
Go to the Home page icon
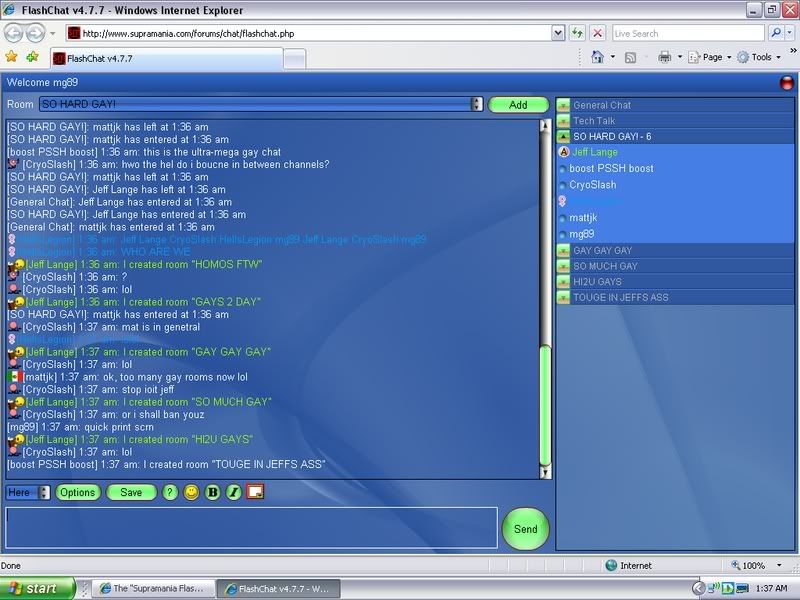pos(597,57)
